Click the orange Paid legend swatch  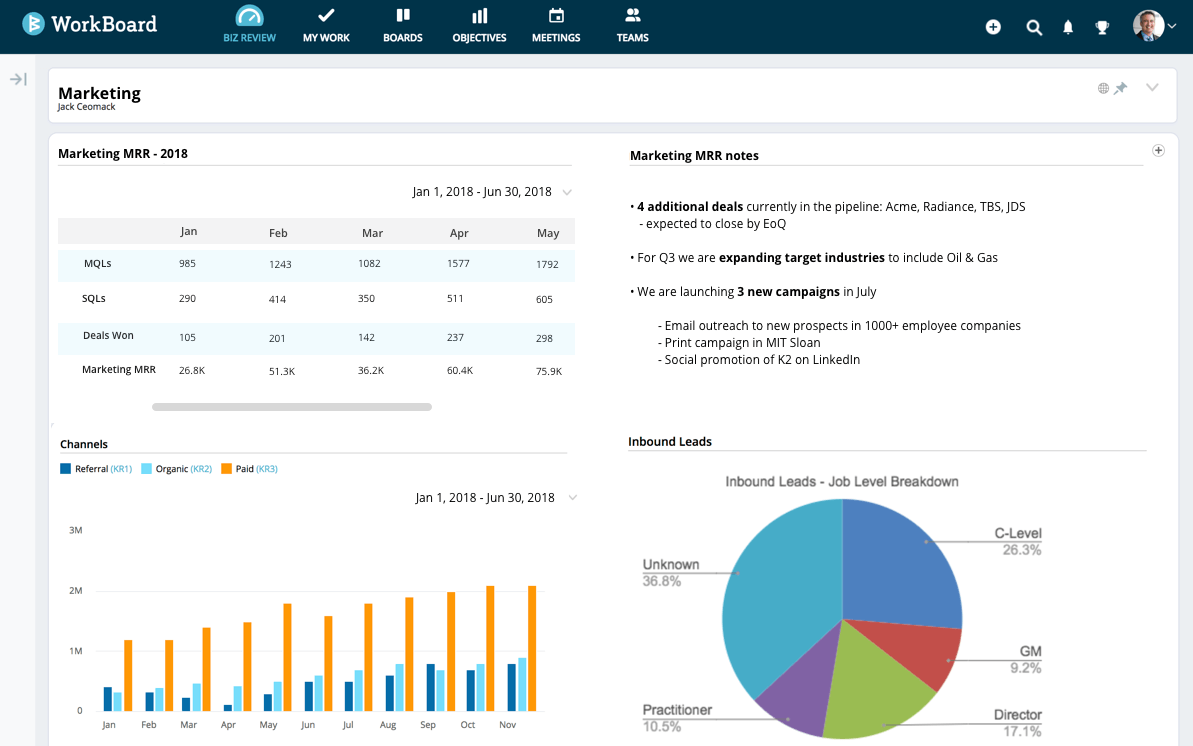point(227,469)
